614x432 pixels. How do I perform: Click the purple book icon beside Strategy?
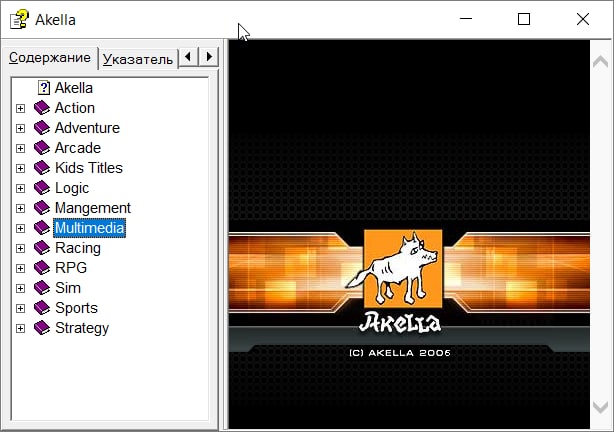[42, 328]
